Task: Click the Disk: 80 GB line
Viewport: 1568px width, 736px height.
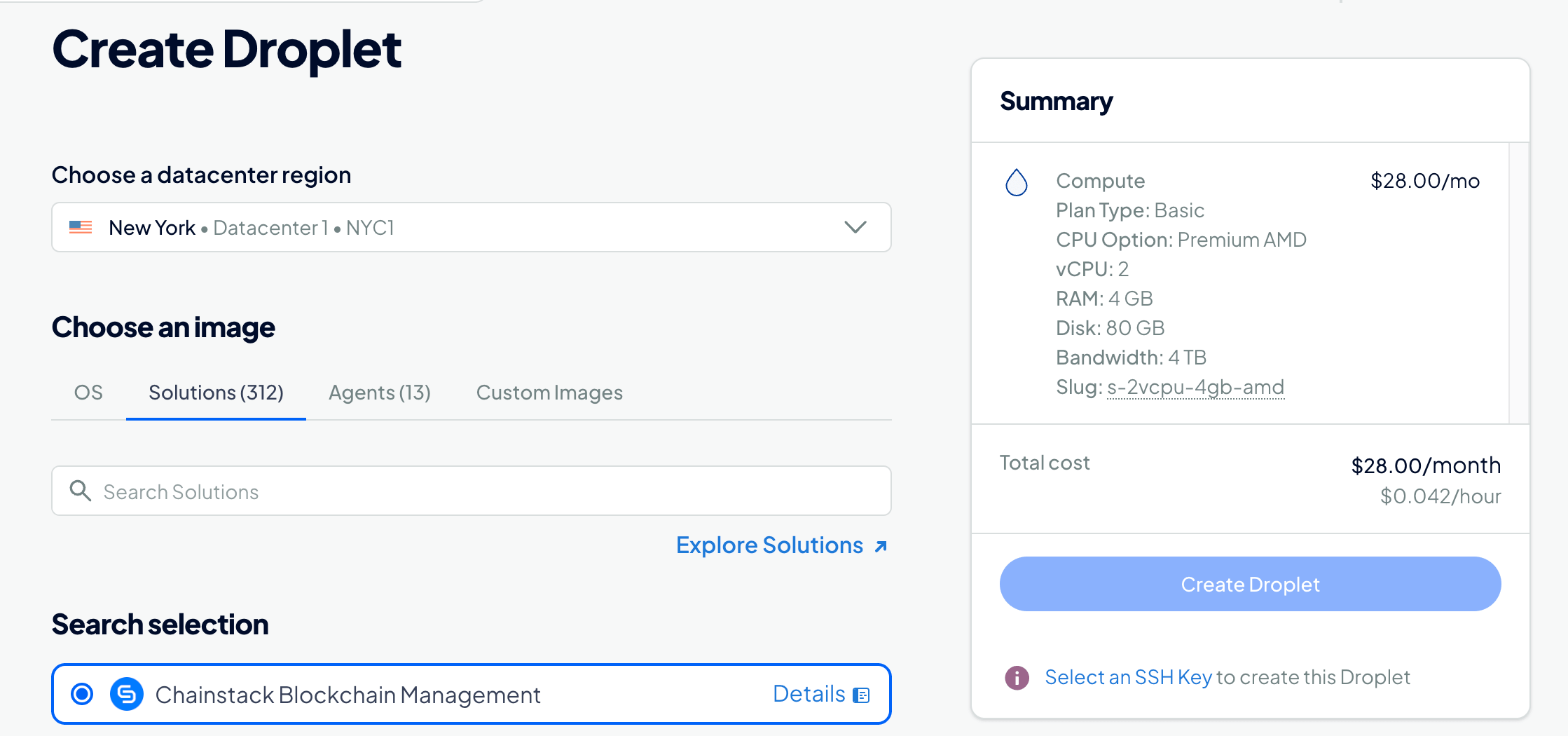Action: click(x=1110, y=328)
